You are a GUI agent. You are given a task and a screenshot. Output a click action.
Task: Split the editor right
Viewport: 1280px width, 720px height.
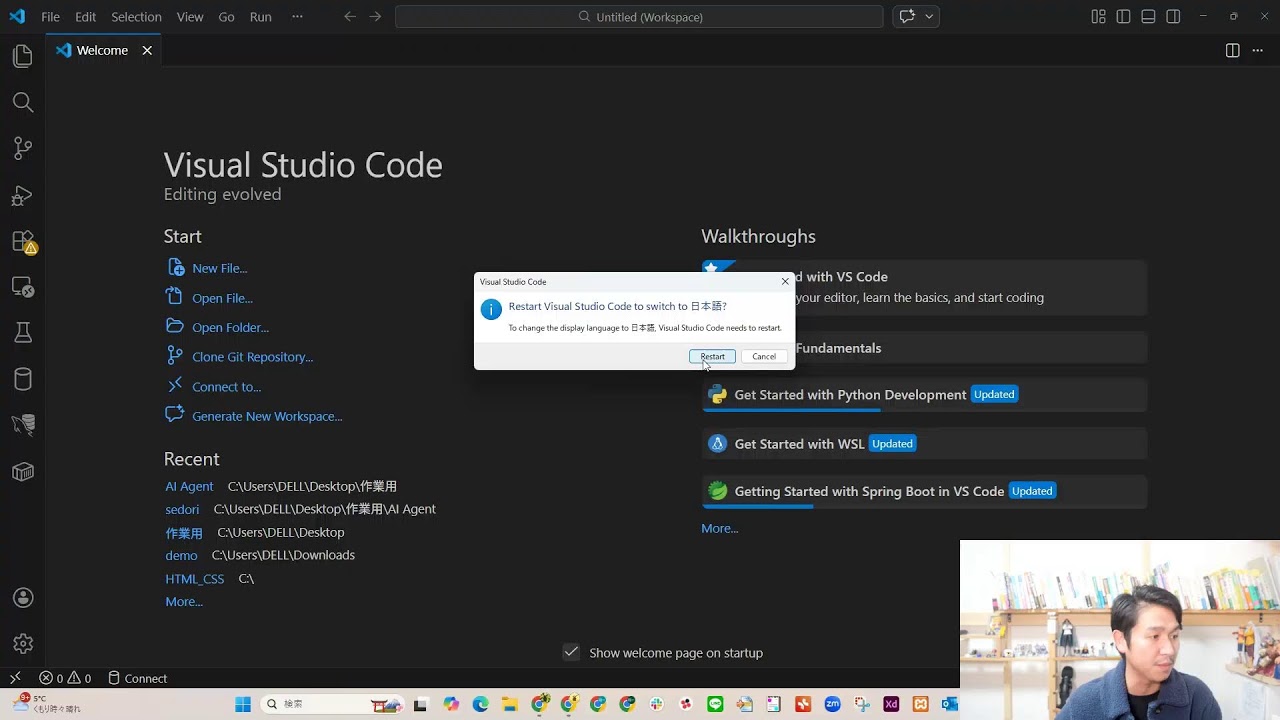pyautogui.click(x=1232, y=50)
